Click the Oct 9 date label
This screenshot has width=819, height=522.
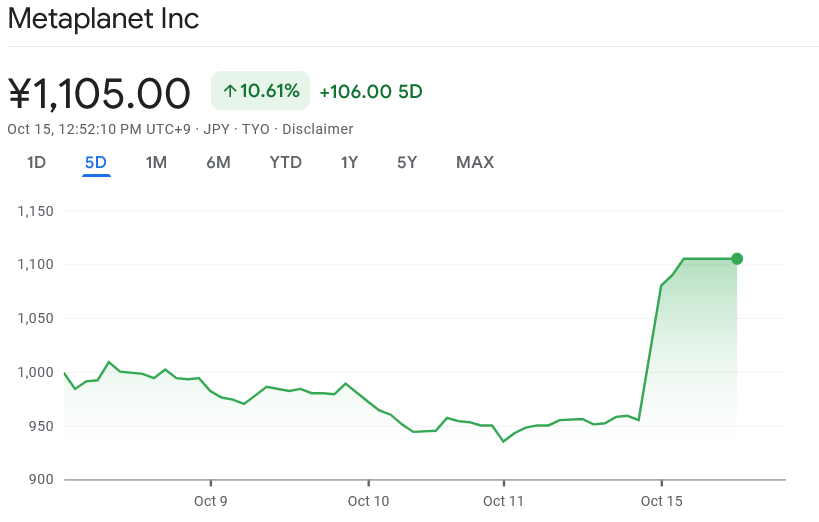211,501
